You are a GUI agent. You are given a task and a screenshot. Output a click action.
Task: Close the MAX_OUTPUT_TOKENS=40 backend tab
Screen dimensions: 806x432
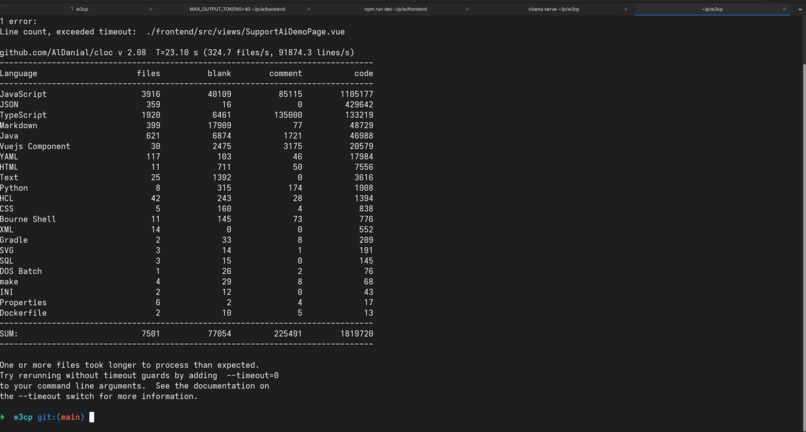point(308,9)
